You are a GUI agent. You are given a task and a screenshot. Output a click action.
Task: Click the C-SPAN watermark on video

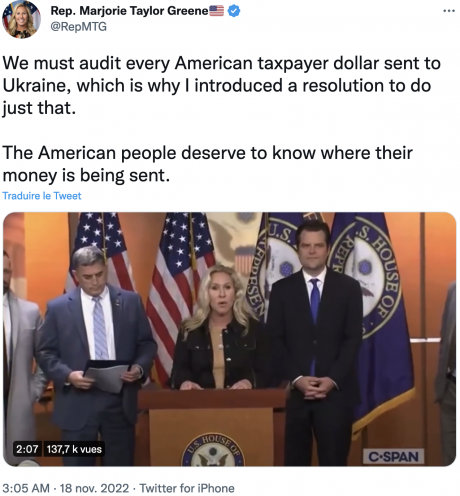point(393,456)
